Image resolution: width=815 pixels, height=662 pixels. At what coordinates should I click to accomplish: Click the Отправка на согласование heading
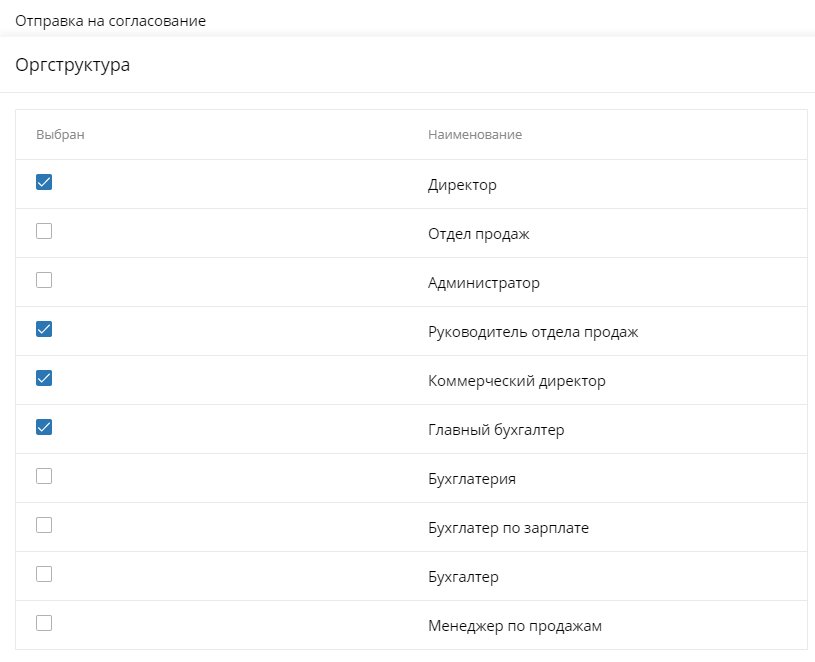(110, 20)
